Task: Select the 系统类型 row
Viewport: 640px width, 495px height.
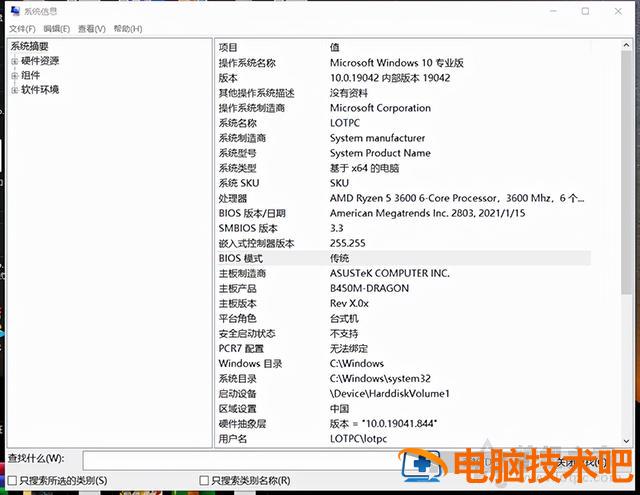Action: tap(403, 168)
